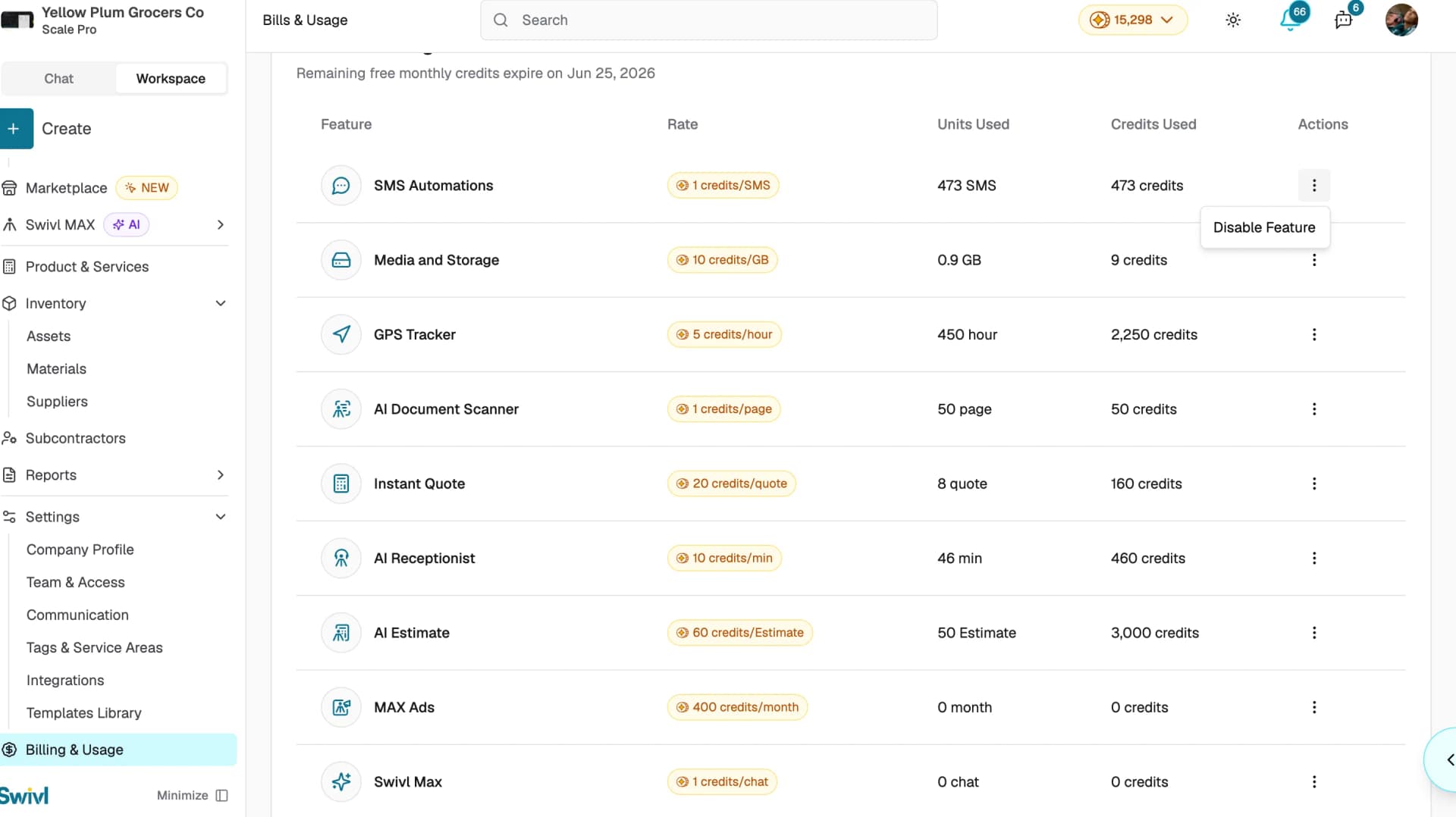Screen dimensions: 1456x817
Task: Open actions menu for MAX Ads
Action: 1314,707
